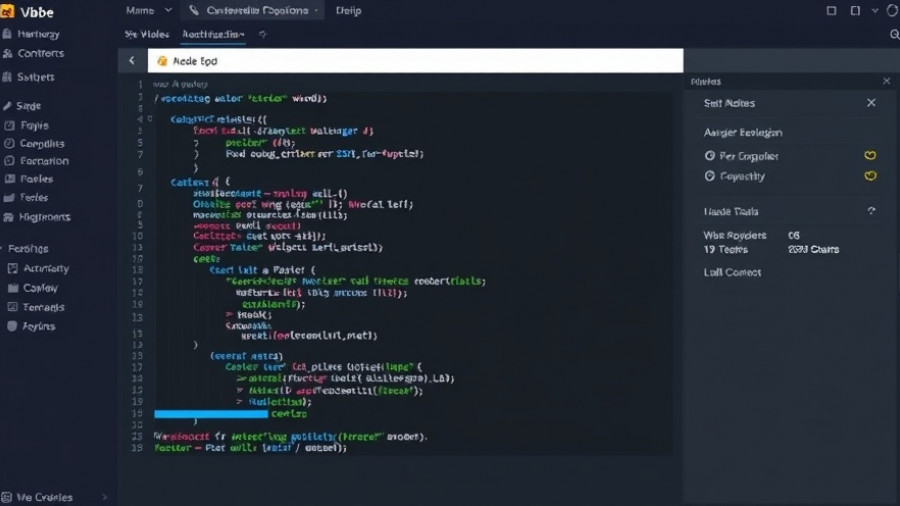Click the first code line with the grey comment

coord(180,84)
